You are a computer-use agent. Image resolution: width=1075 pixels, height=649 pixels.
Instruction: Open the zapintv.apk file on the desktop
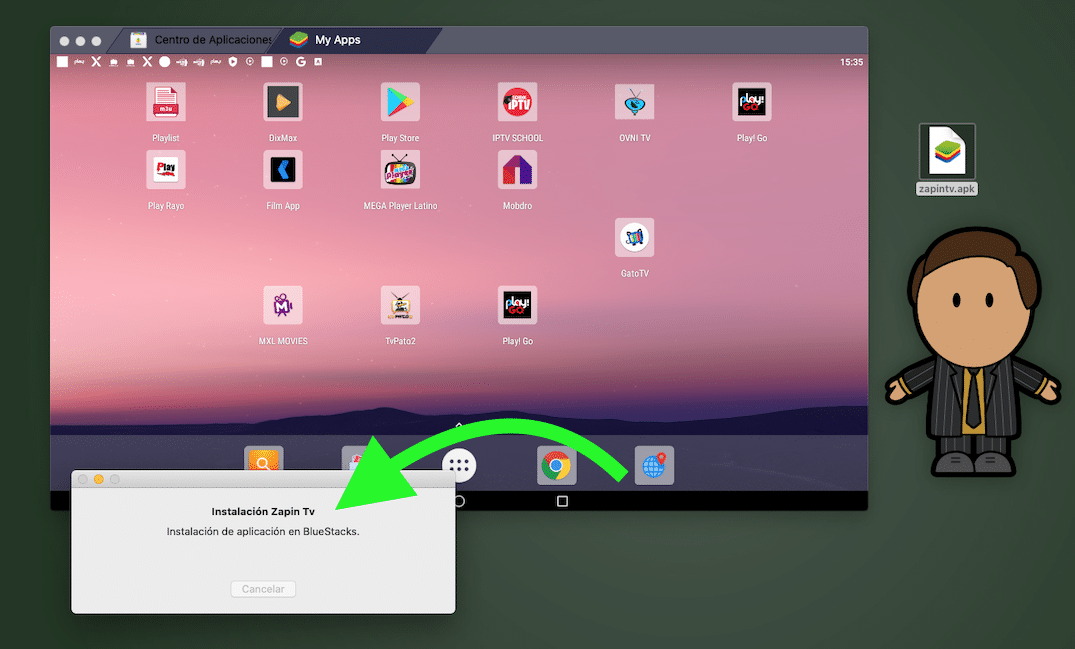coord(946,152)
